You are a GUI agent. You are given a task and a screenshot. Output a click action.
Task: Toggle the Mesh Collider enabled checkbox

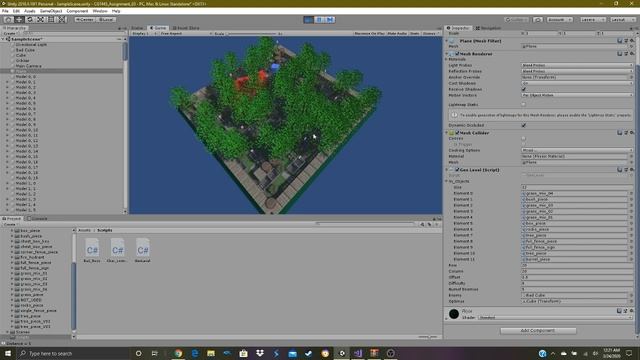point(457,133)
